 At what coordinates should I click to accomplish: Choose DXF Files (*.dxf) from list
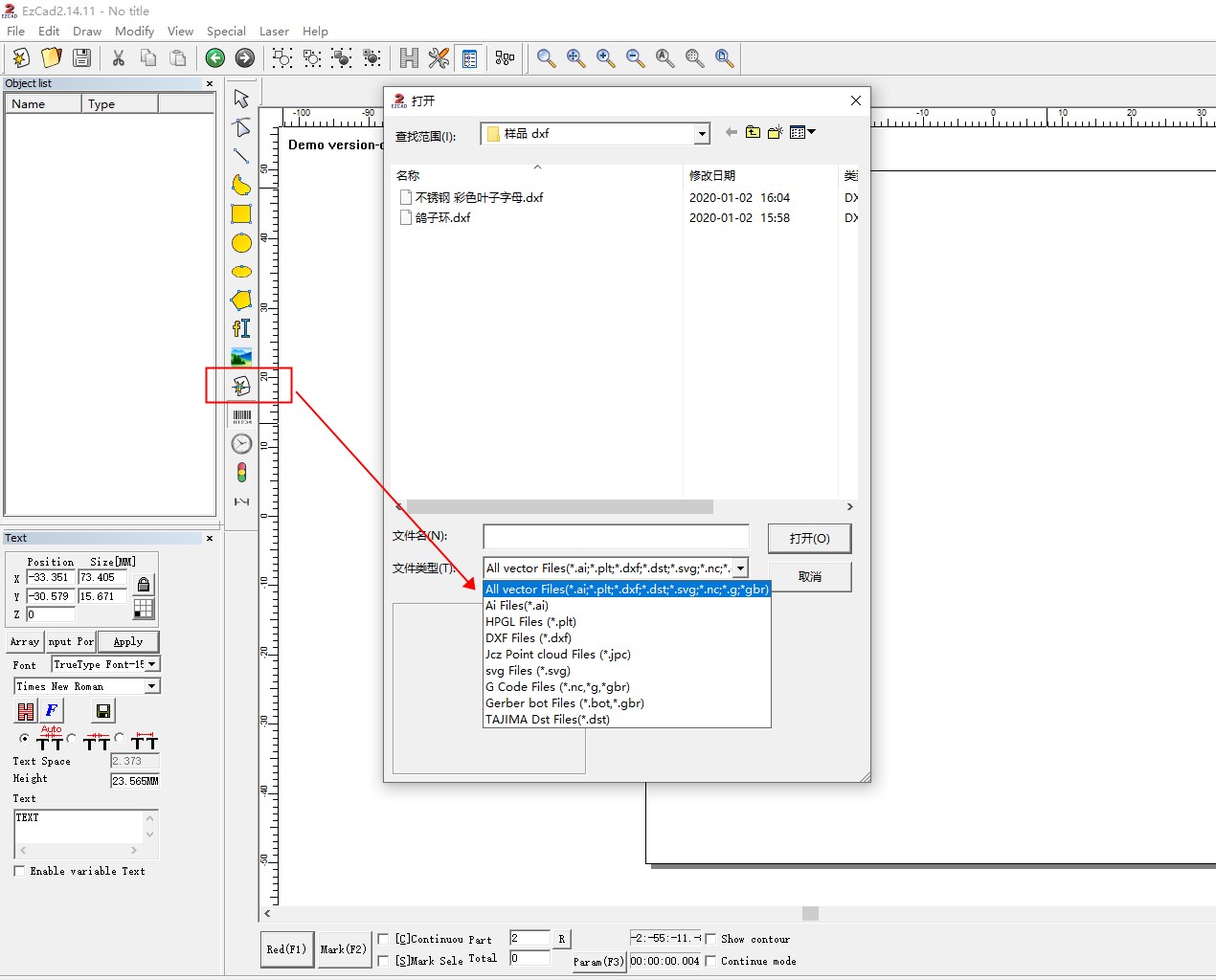pyautogui.click(x=529, y=638)
